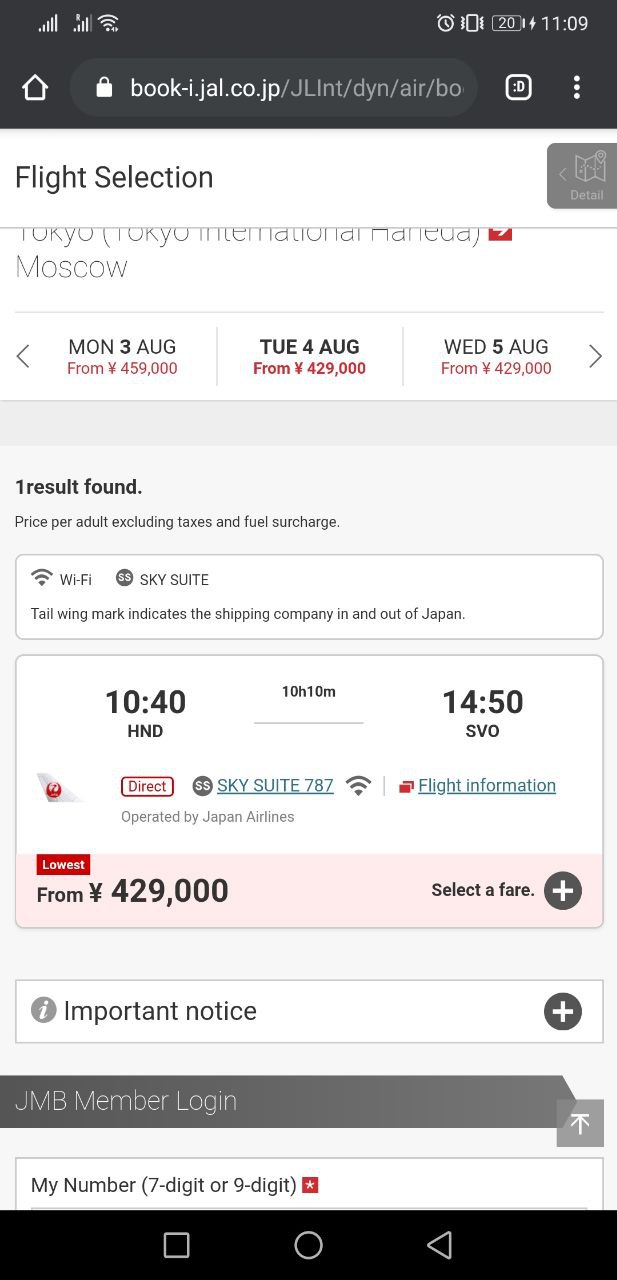
Task: Tap the Android back navigation button
Action: [x=439, y=1245]
